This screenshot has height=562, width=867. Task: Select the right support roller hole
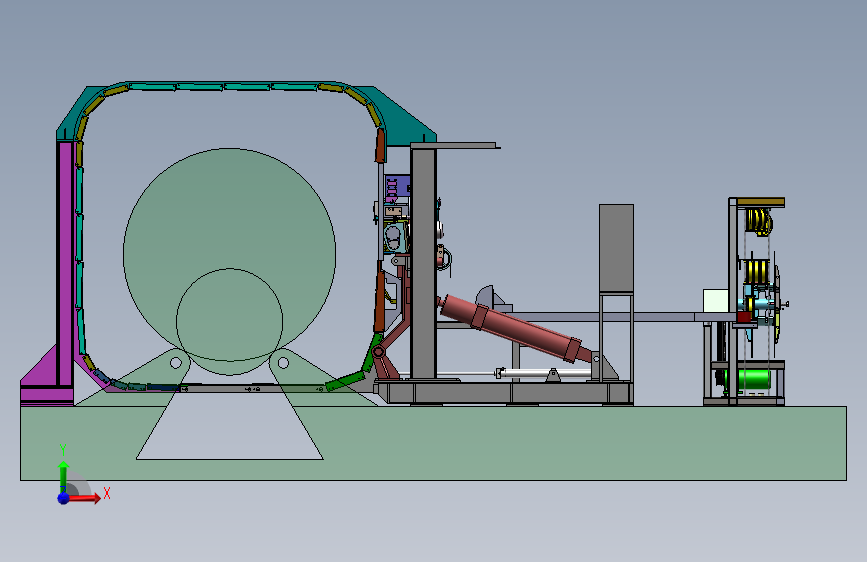pyautogui.click(x=283, y=363)
